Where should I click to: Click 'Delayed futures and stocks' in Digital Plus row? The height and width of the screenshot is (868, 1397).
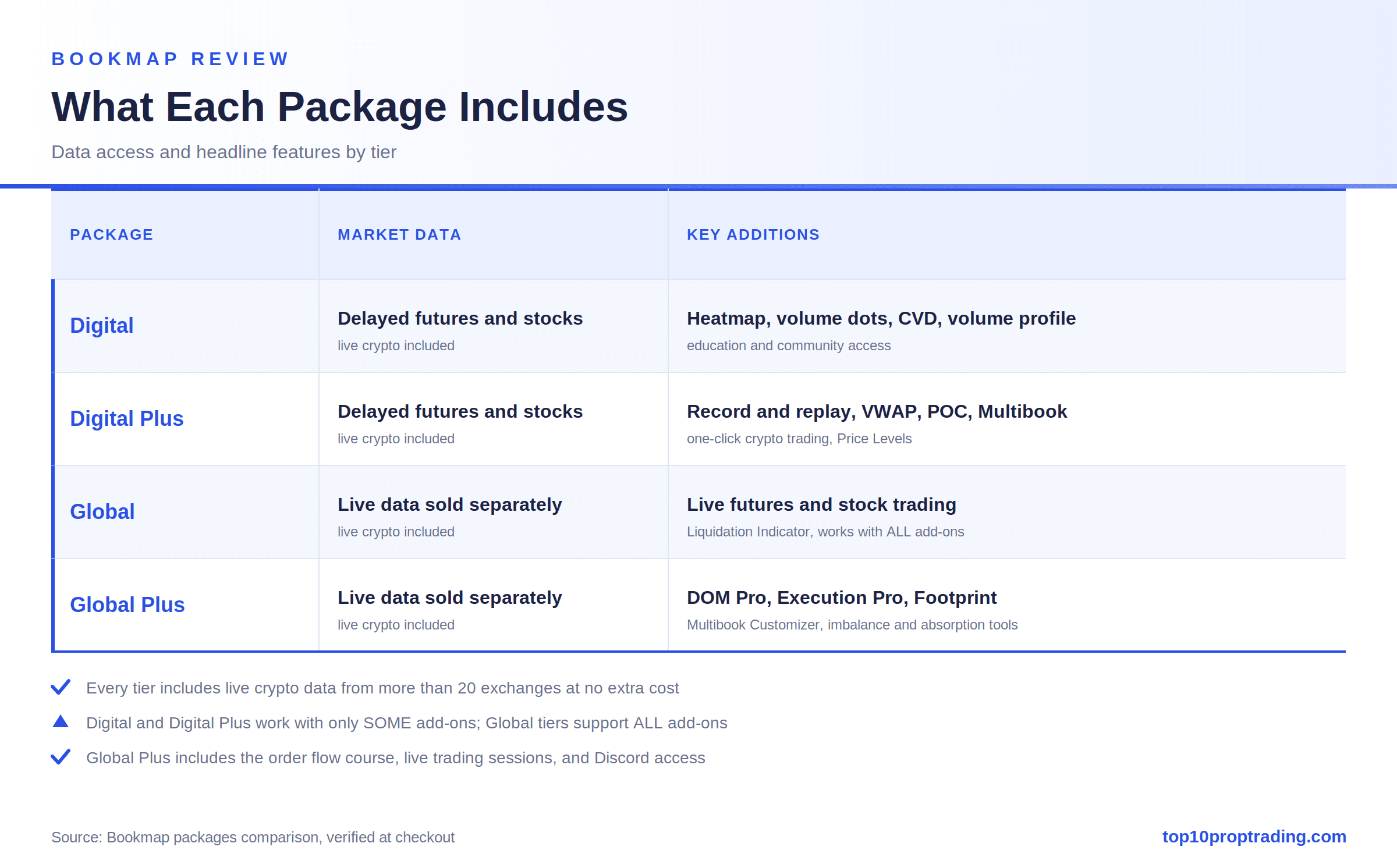coord(460,411)
